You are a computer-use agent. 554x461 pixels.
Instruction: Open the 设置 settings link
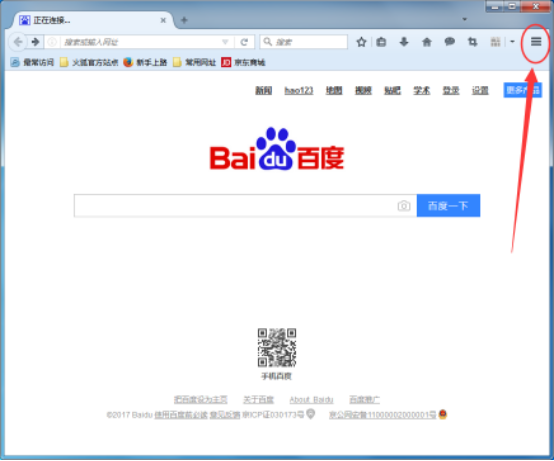pos(480,90)
